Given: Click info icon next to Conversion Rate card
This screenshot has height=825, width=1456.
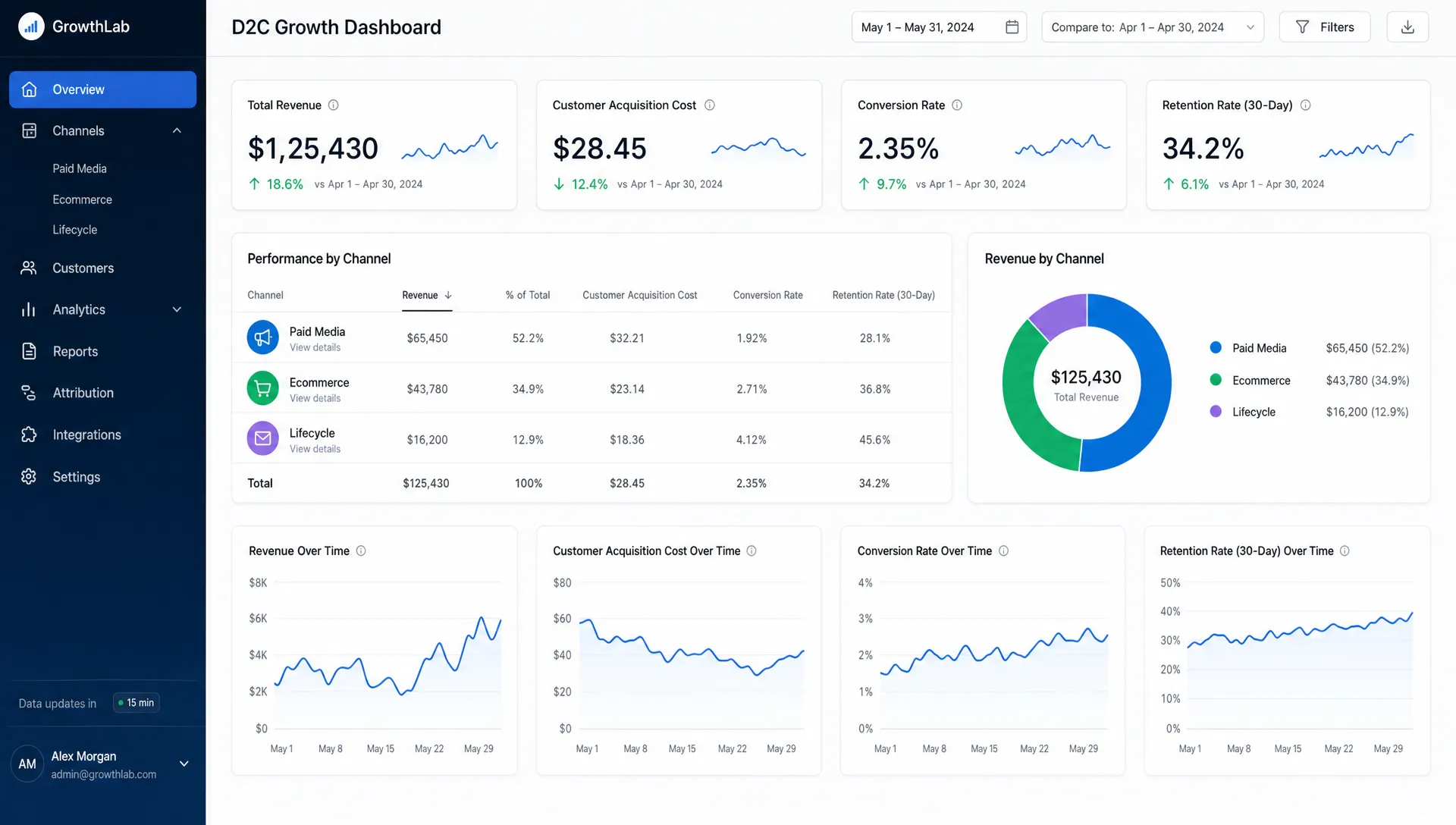Looking at the screenshot, I should (x=957, y=105).
